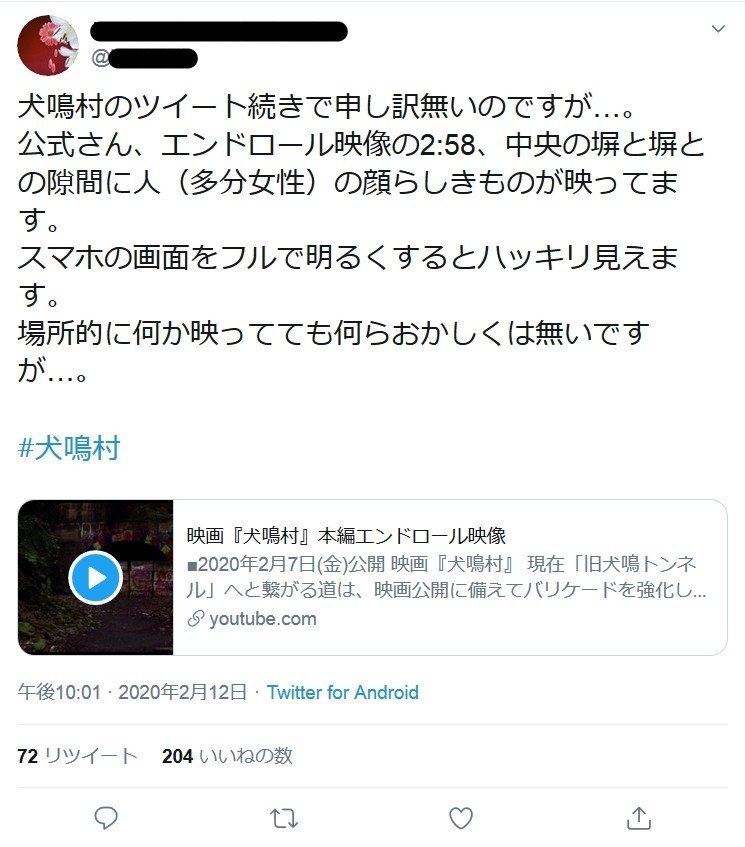The image size is (745, 847).
Task: View the 204 いいねの数 list
Action: click(227, 756)
